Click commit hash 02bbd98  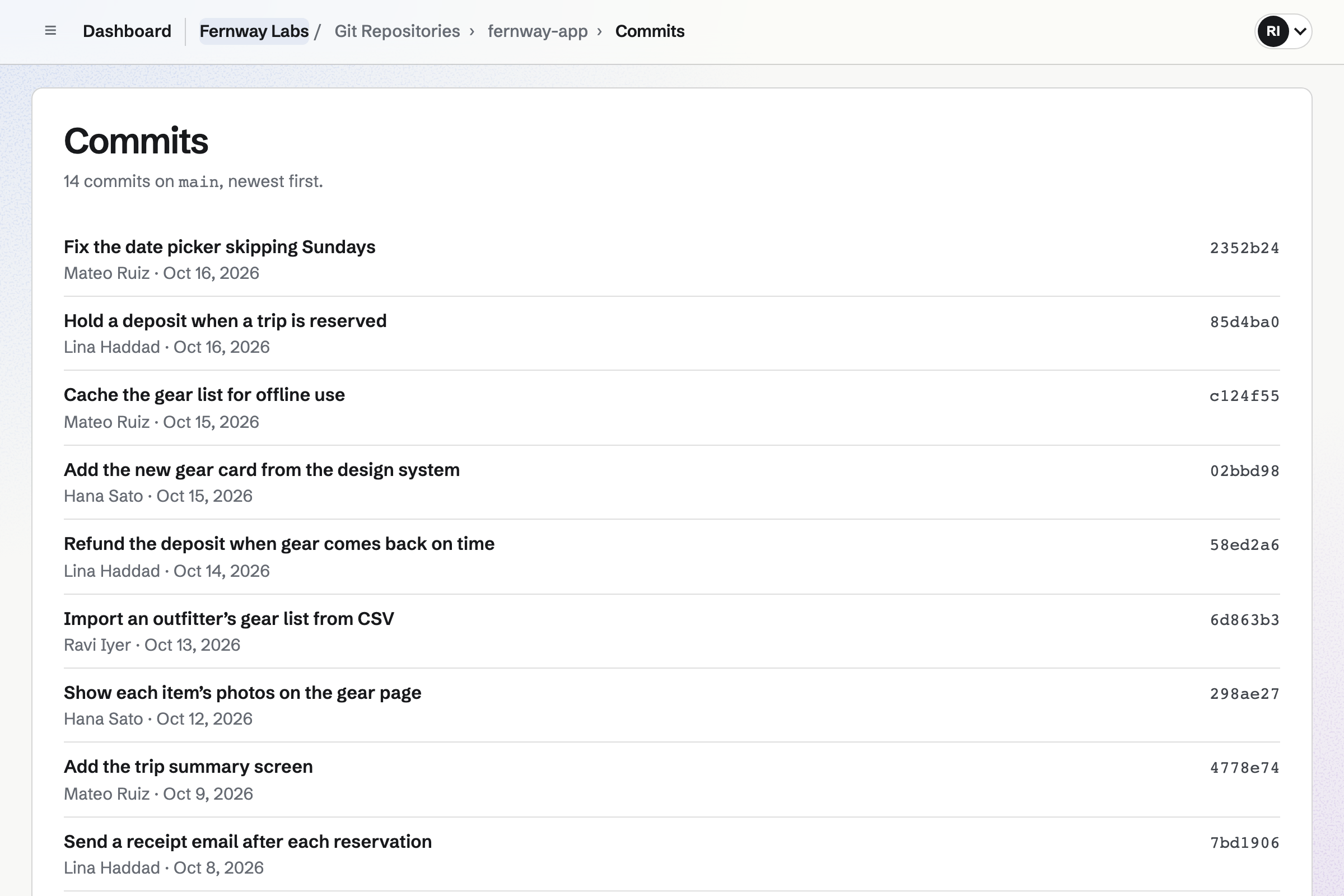click(x=1244, y=471)
